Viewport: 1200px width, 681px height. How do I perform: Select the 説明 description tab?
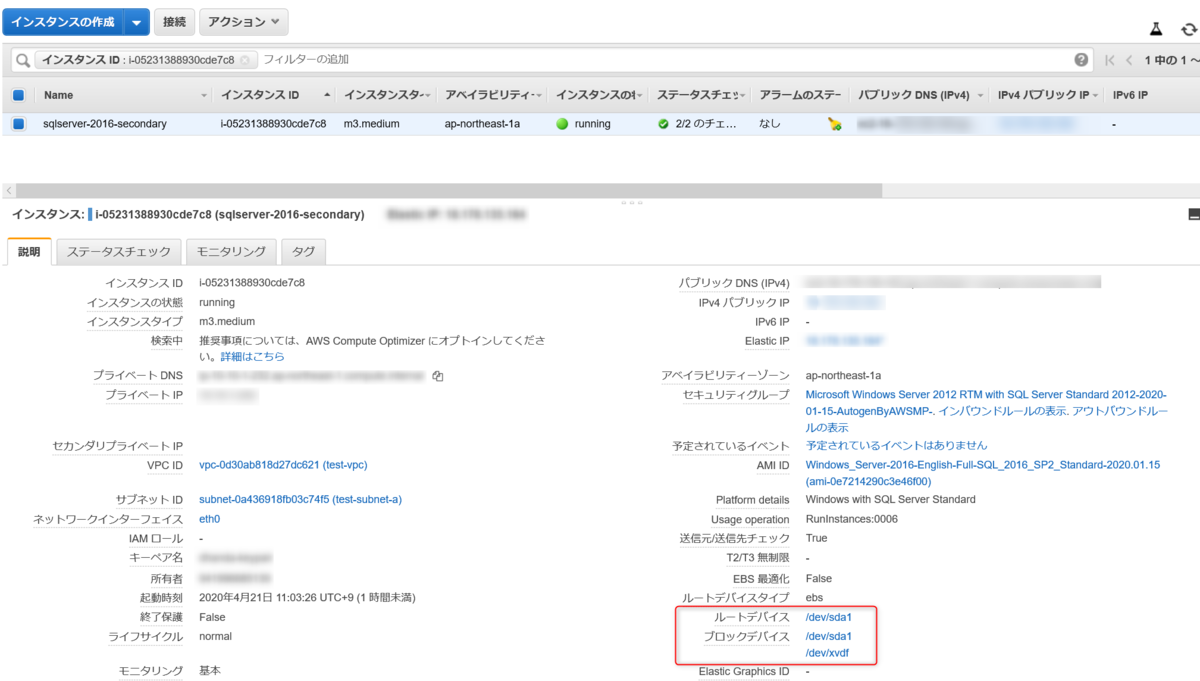click(29, 252)
